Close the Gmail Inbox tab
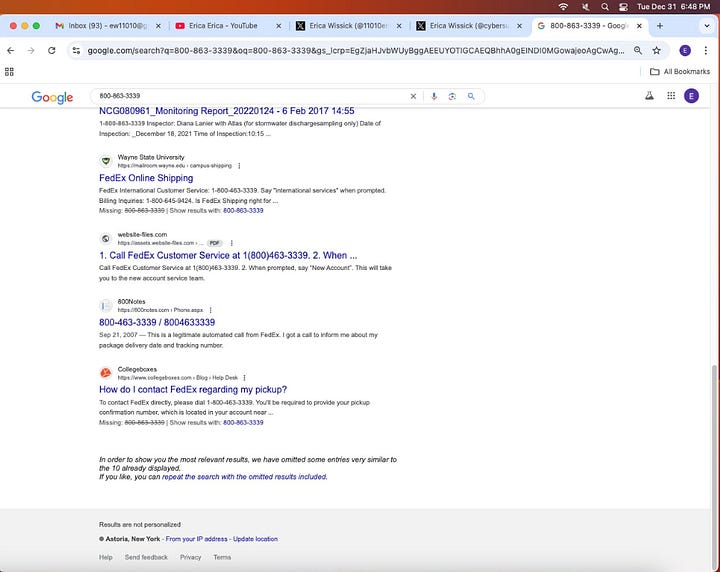 click(x=158, y=26)
